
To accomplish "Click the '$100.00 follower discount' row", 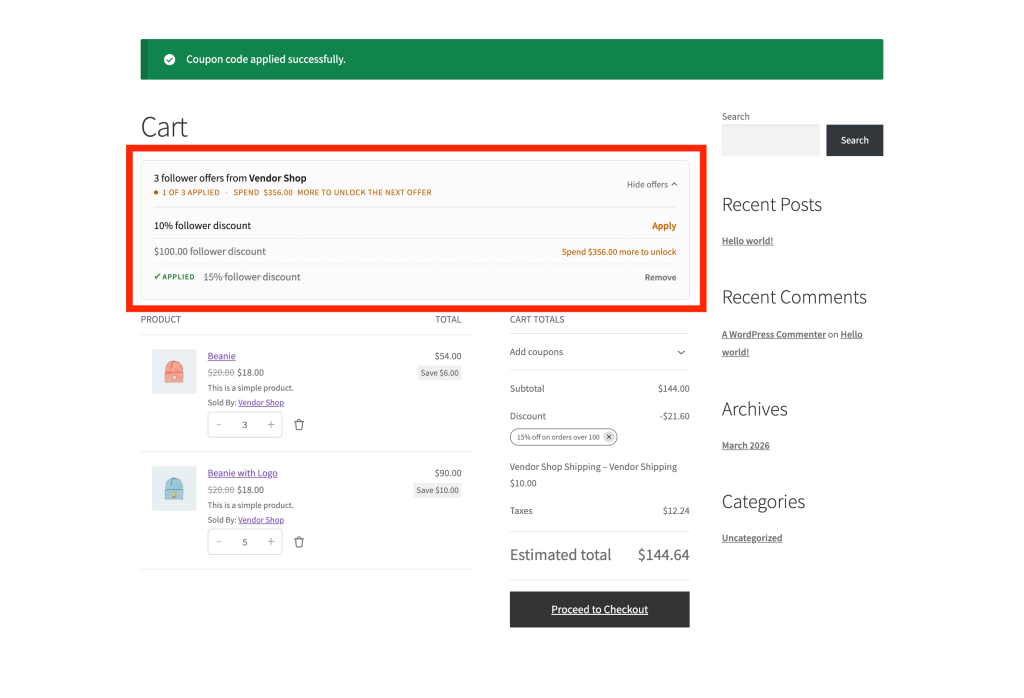I will pos(415,251).
